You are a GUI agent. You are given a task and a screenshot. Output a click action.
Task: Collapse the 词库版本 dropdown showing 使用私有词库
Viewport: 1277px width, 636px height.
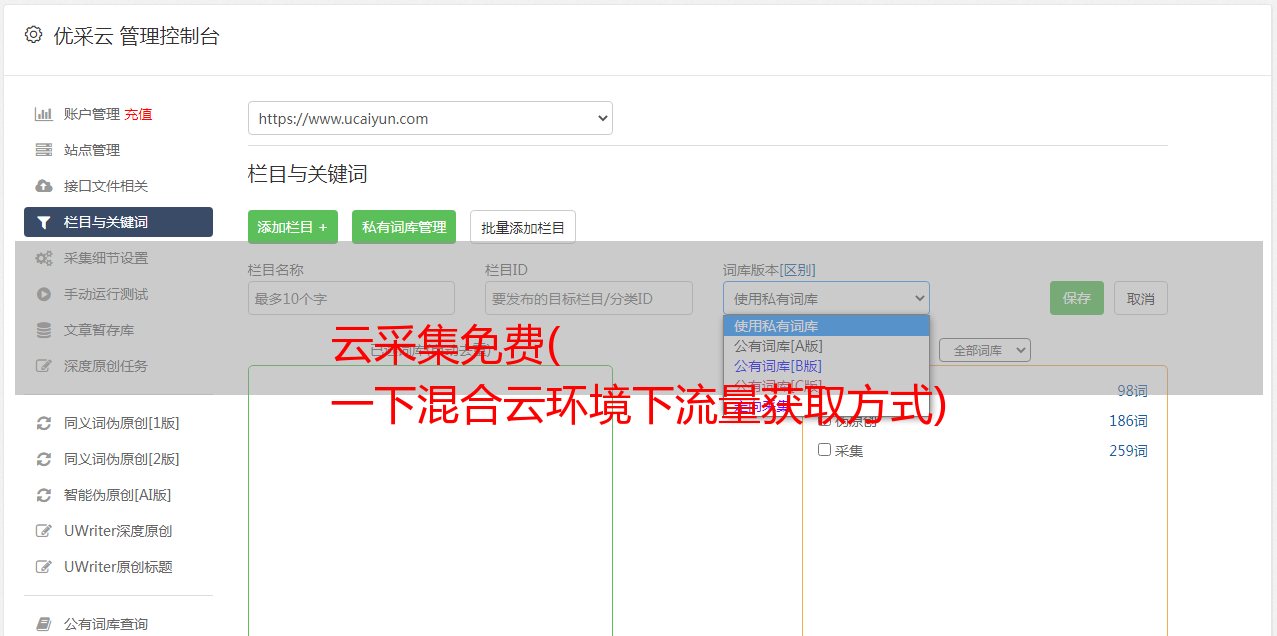[x=826, y=298]
